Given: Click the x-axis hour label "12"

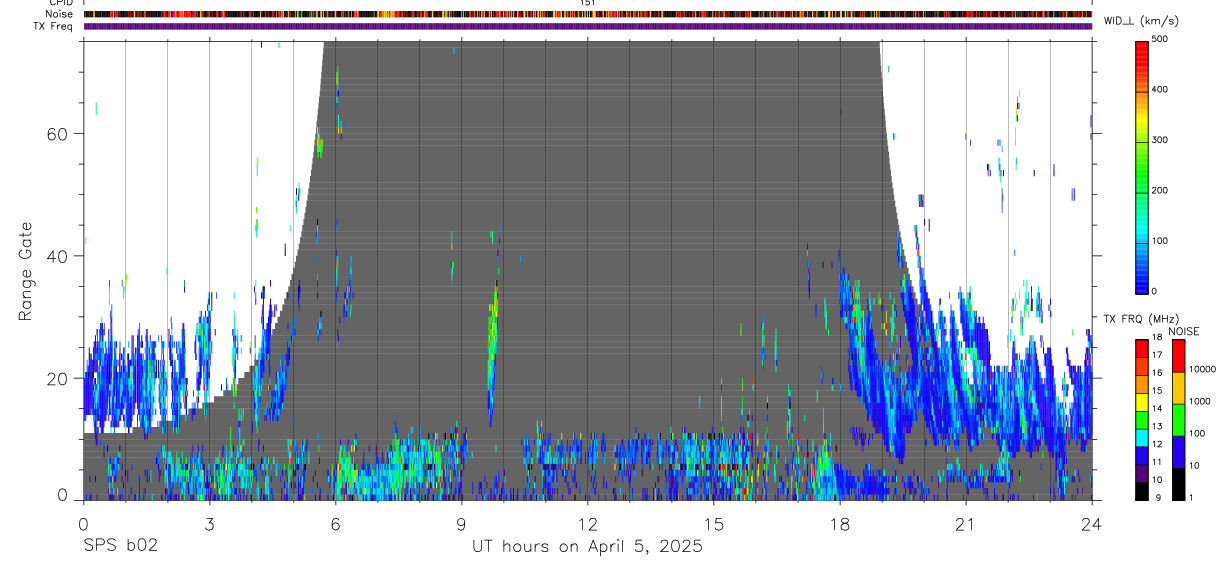Looking at the screenshot, I should (588, 524).
